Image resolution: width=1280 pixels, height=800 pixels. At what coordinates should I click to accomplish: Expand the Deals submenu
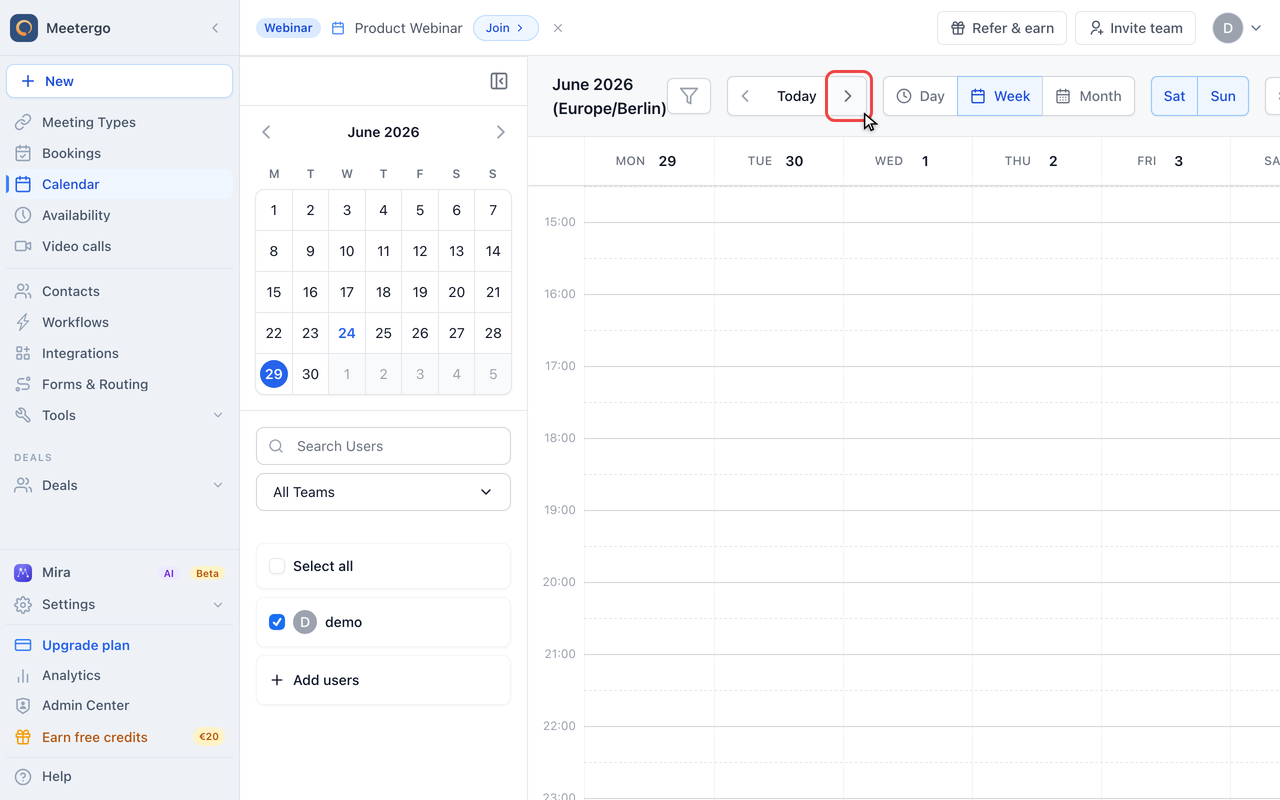click(119, 485)
